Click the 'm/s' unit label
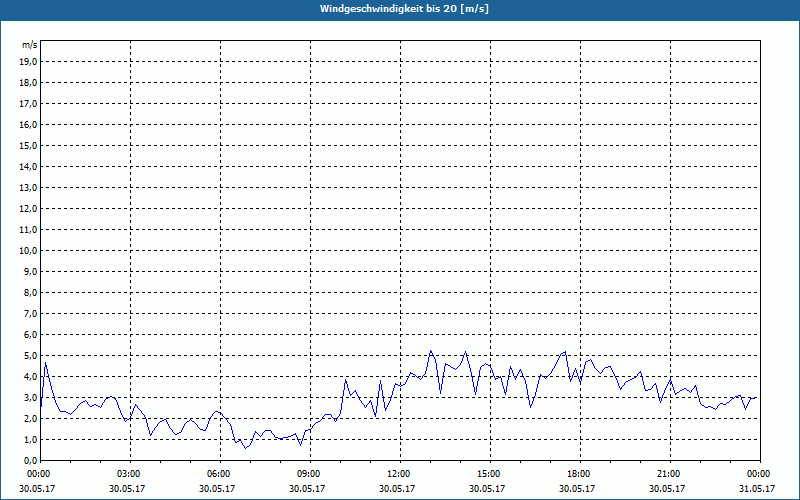800x500 pixels. pos(30,45)
